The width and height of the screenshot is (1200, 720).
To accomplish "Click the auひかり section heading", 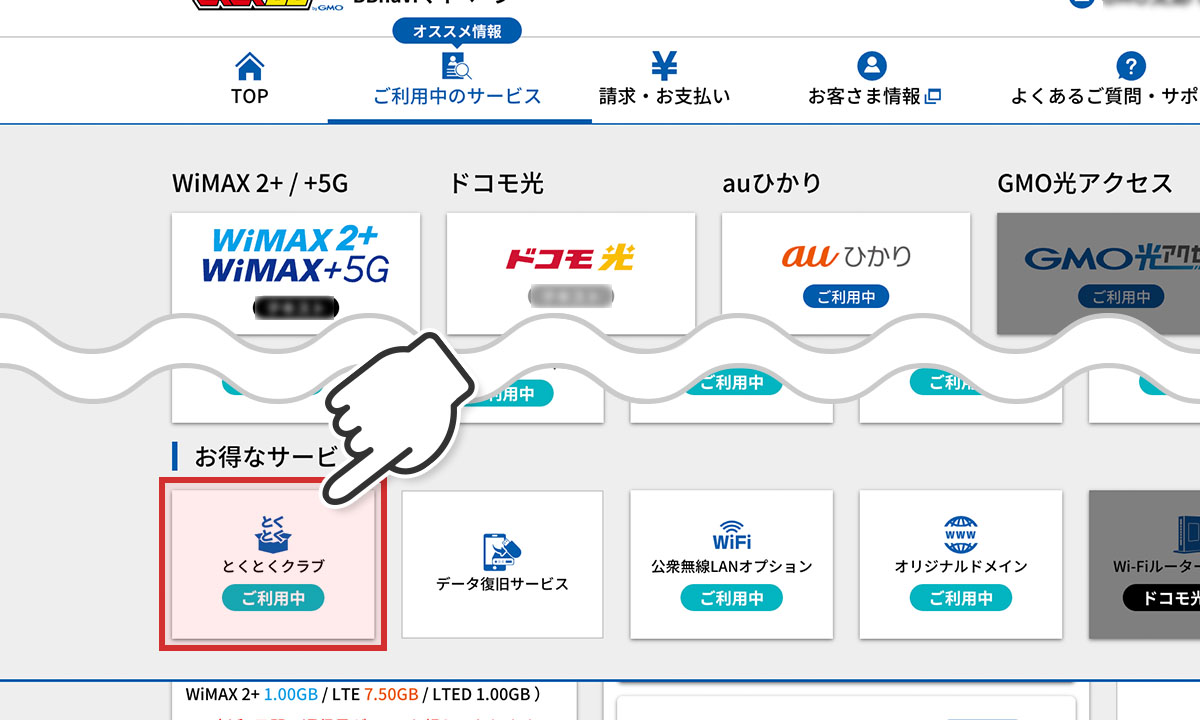I will click(x=772, y=184).
